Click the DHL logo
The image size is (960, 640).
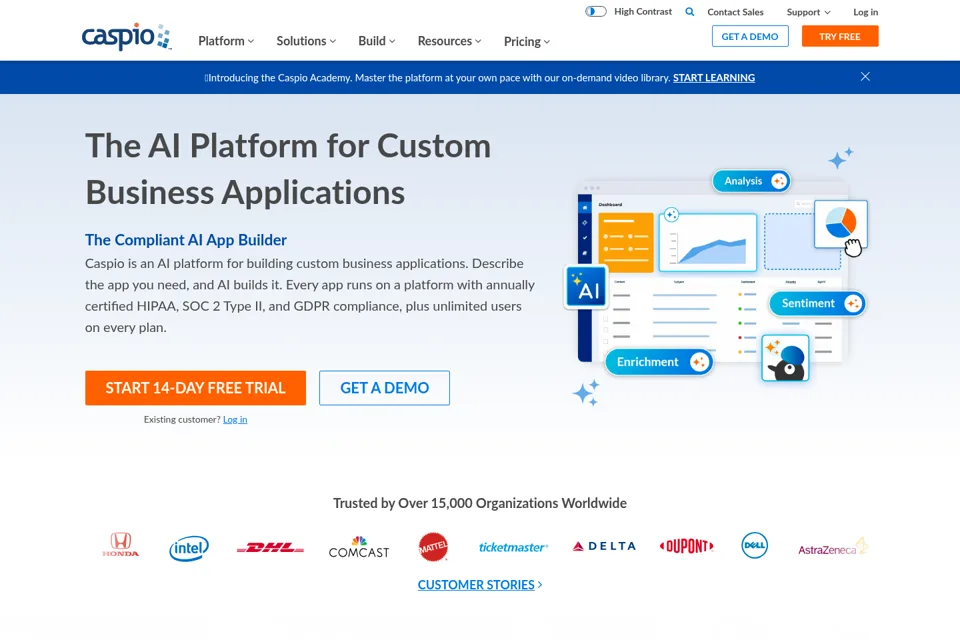pyautogui.click(x=270, y=548)
